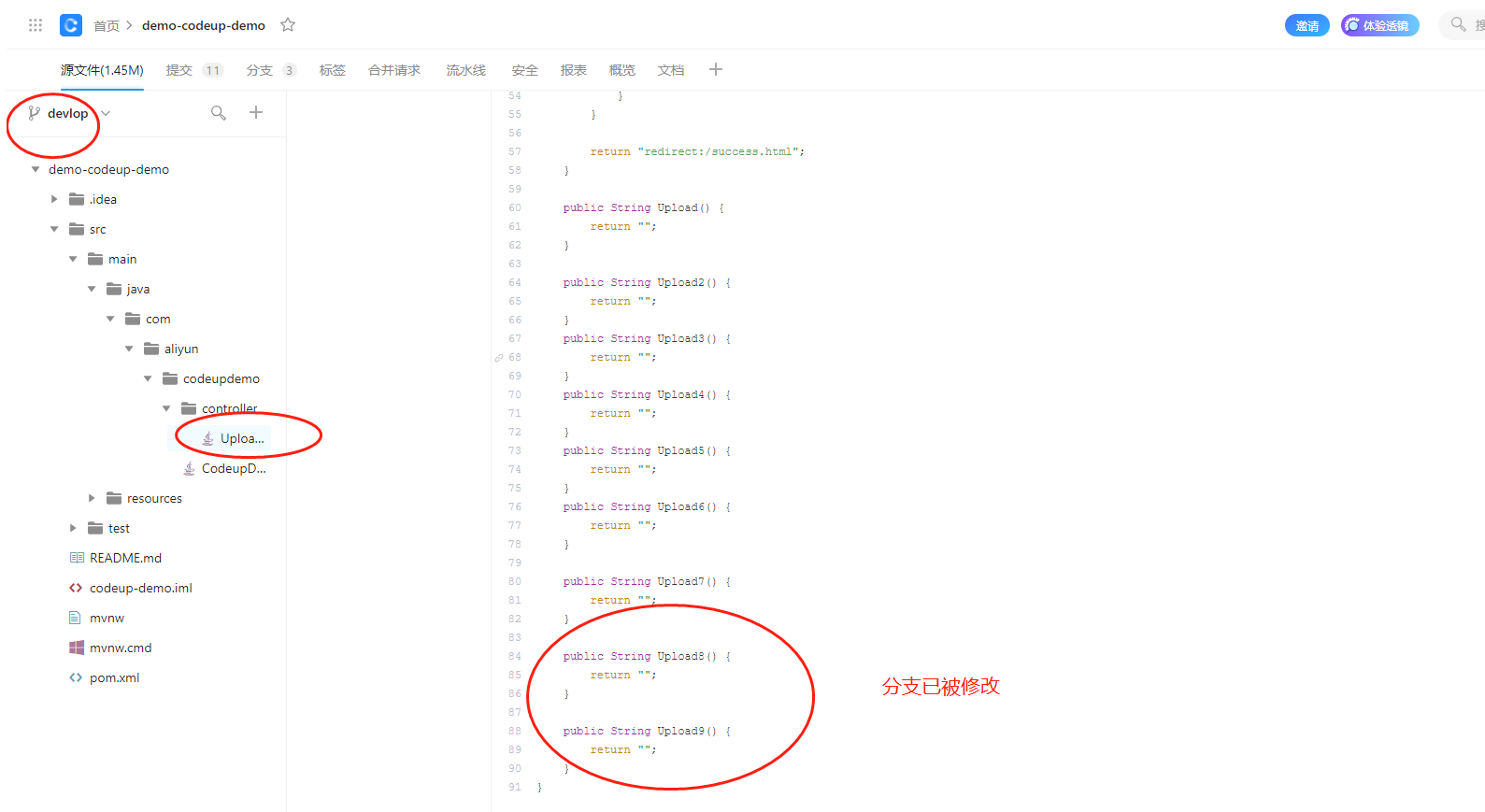Open the 报表 reports tab

coord(574,70)
